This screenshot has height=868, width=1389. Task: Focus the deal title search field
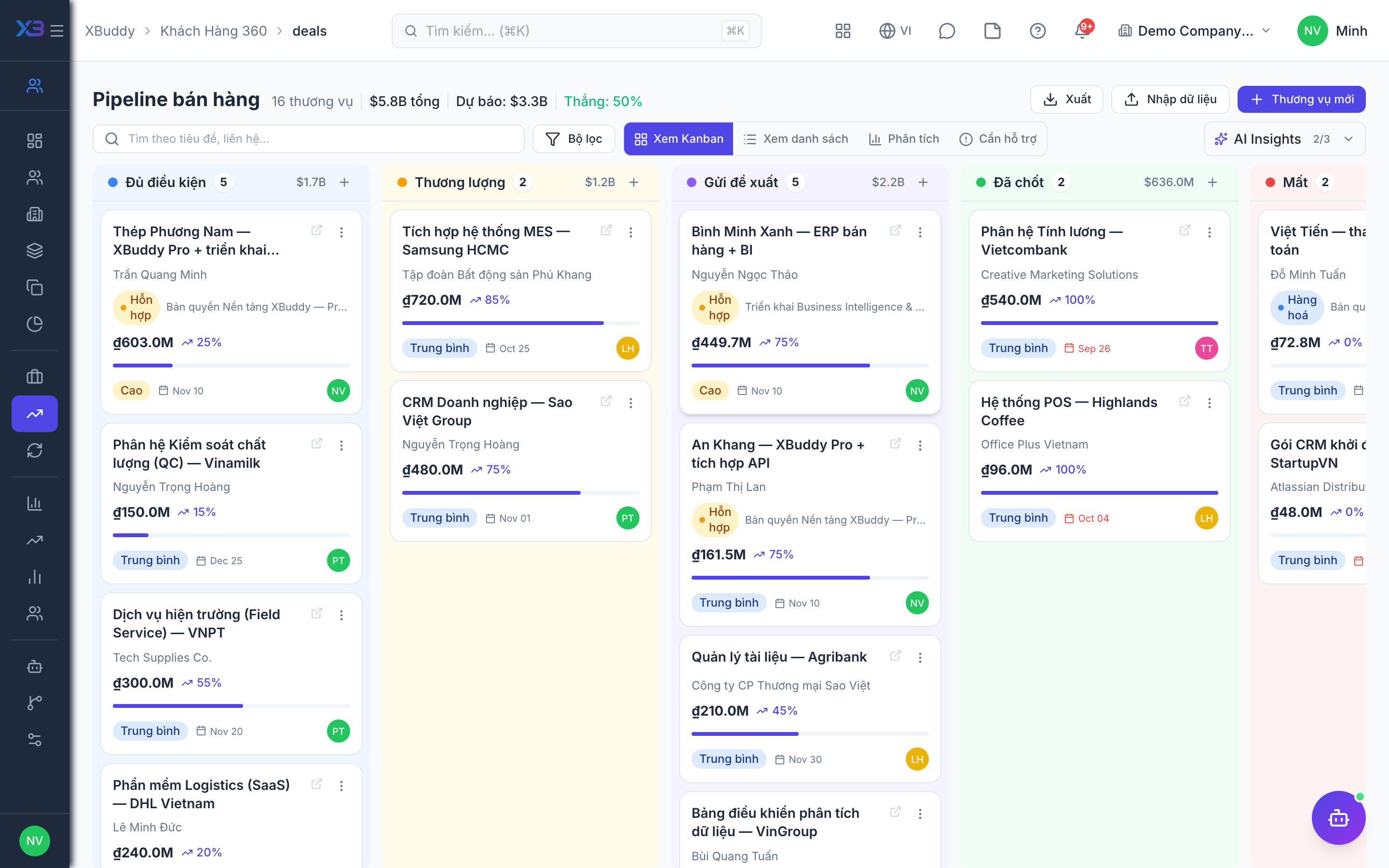(309, 139)
